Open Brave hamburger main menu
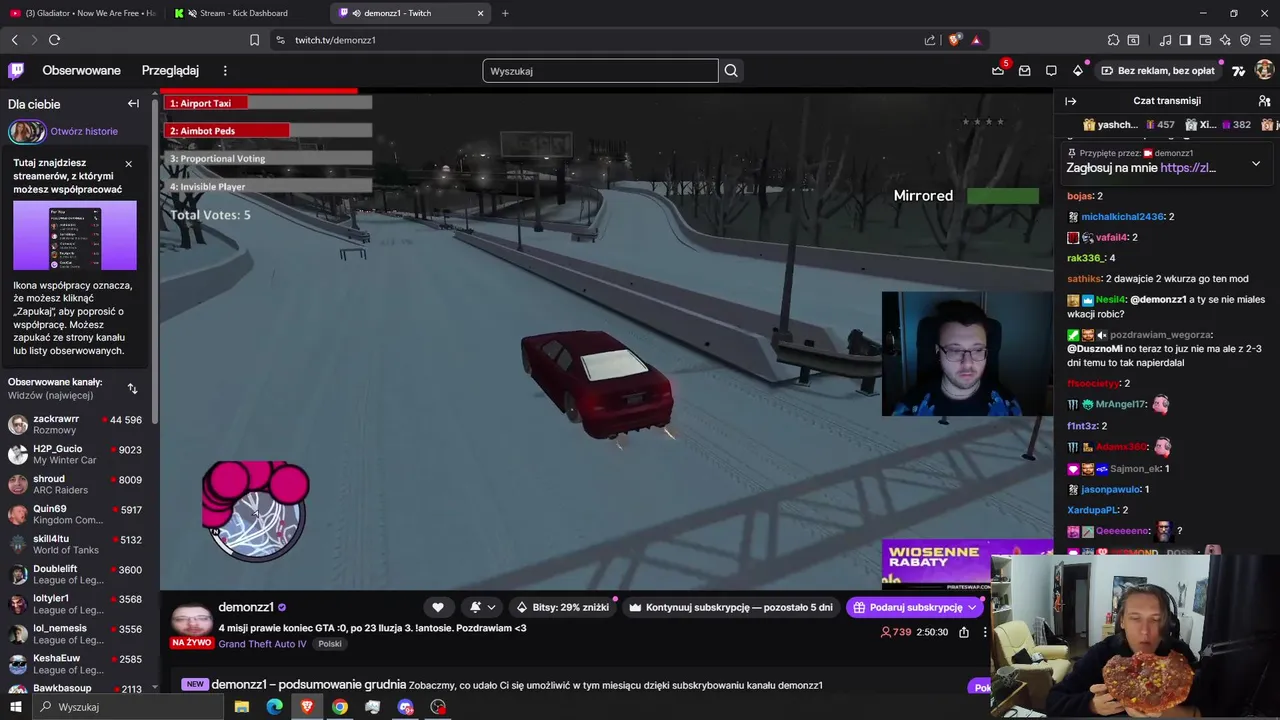1280x720 pixels. tap(1266, 40)
